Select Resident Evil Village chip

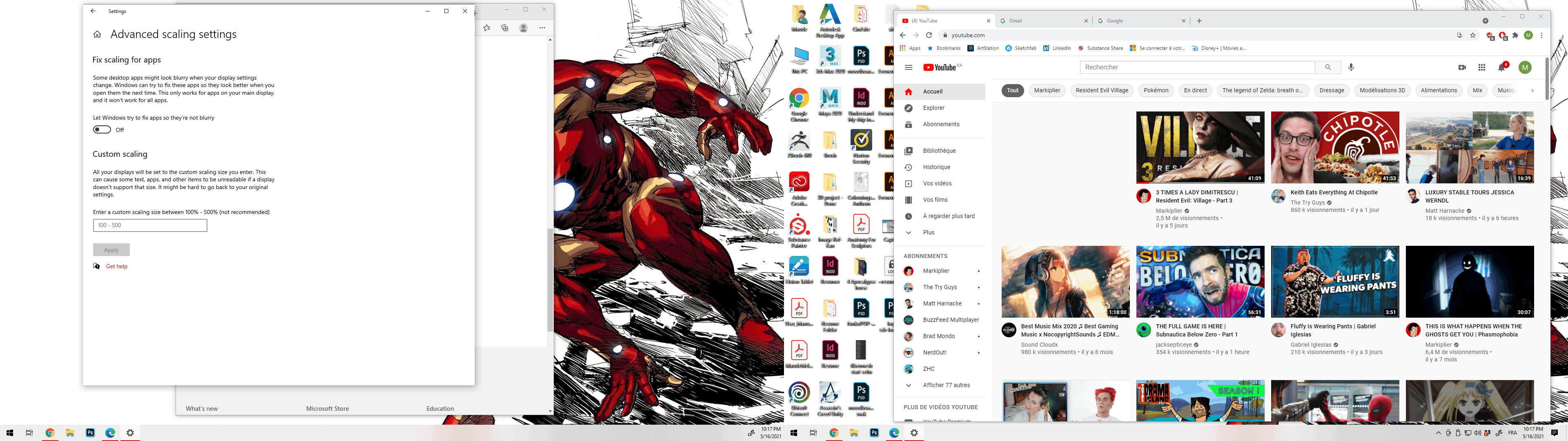click(x=1102, y=90)
